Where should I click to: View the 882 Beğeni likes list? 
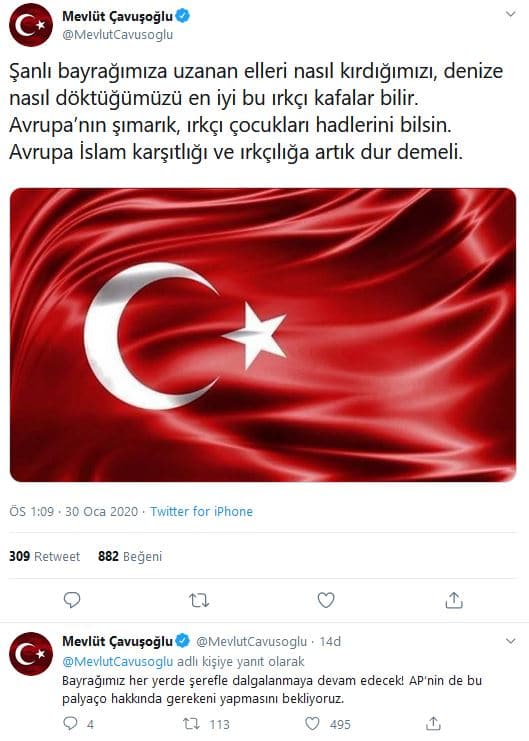130,556
